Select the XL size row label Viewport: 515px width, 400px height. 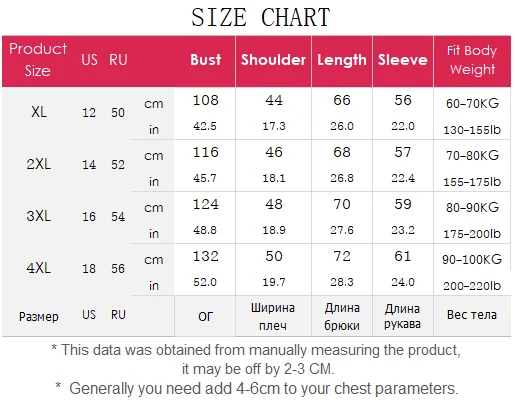[x=39, y=112]
